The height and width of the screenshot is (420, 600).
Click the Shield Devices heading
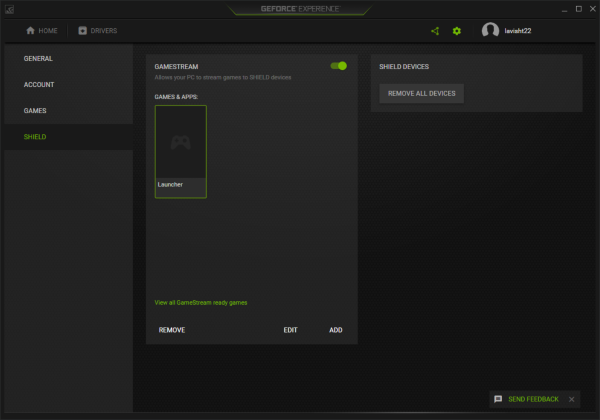[x=404, y=67]
